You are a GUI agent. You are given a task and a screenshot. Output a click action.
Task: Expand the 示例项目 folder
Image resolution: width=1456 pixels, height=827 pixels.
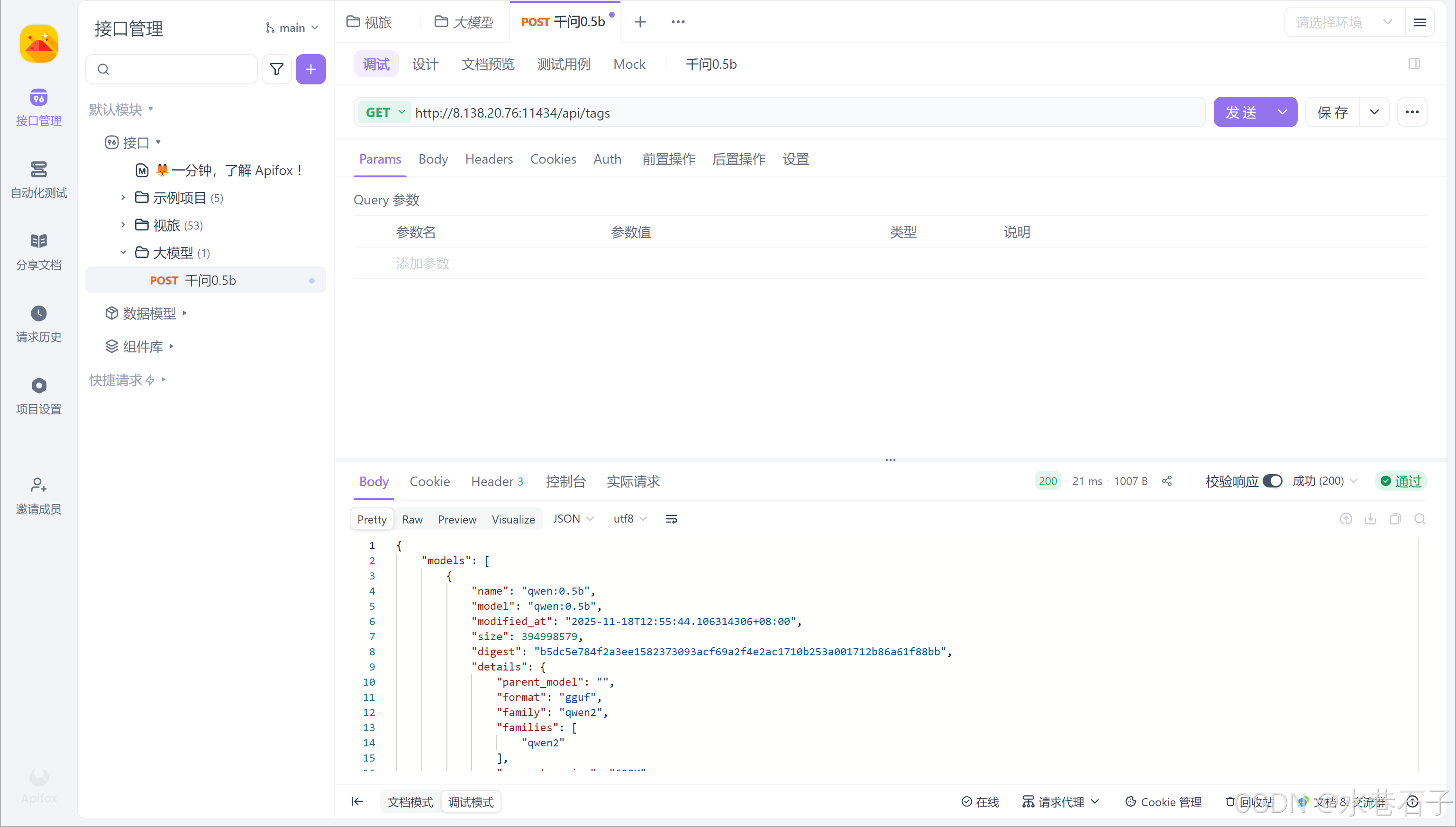point(123,198)
